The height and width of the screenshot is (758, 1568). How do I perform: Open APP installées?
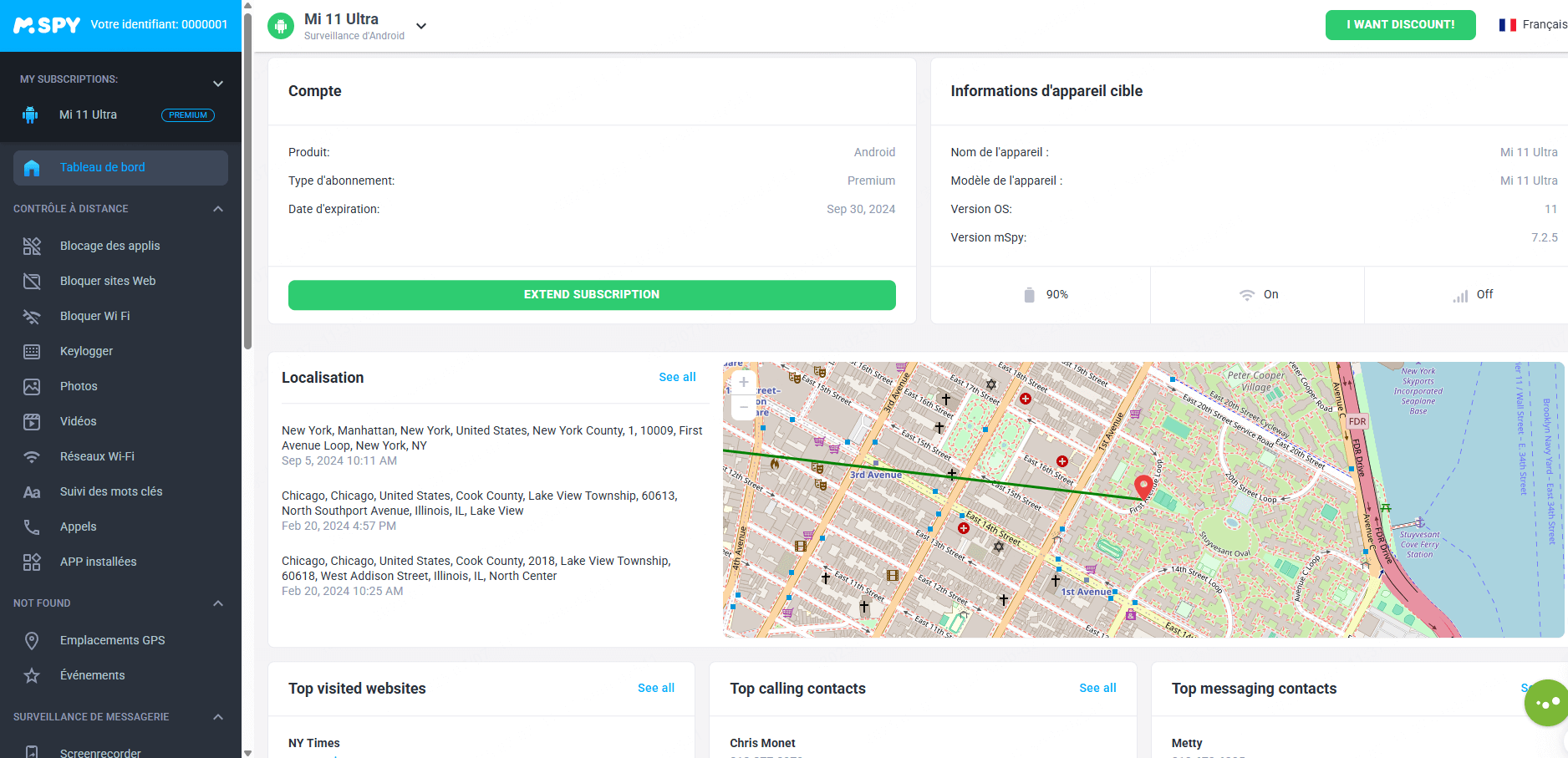[x=98, y=562]
